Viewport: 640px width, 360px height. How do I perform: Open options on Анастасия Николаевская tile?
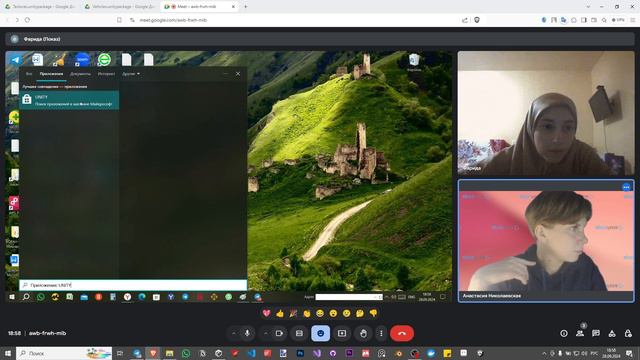pos(627,187)
